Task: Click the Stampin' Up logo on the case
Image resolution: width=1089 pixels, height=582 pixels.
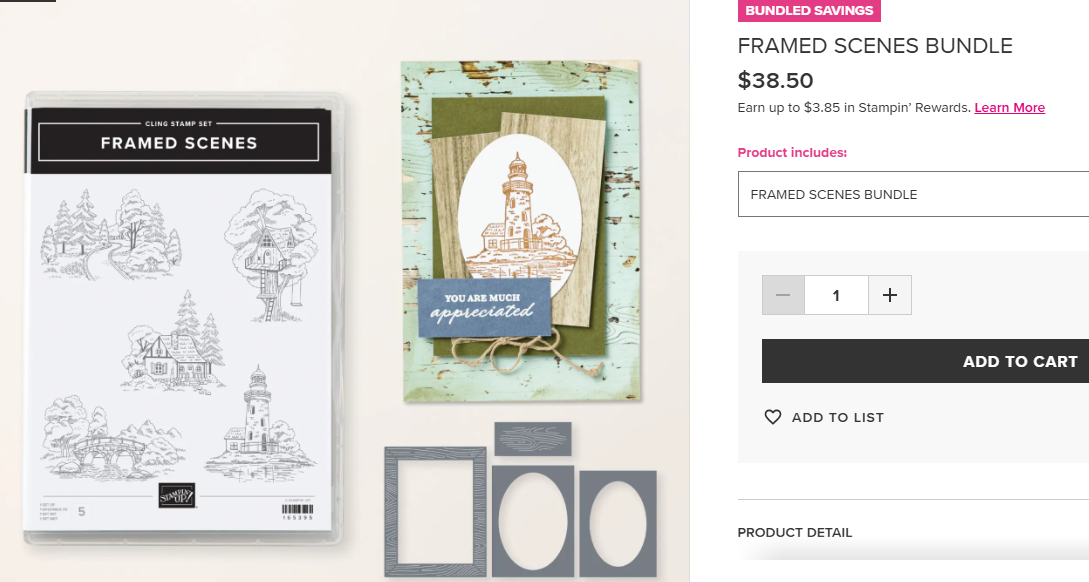Action: click(176, 495)
